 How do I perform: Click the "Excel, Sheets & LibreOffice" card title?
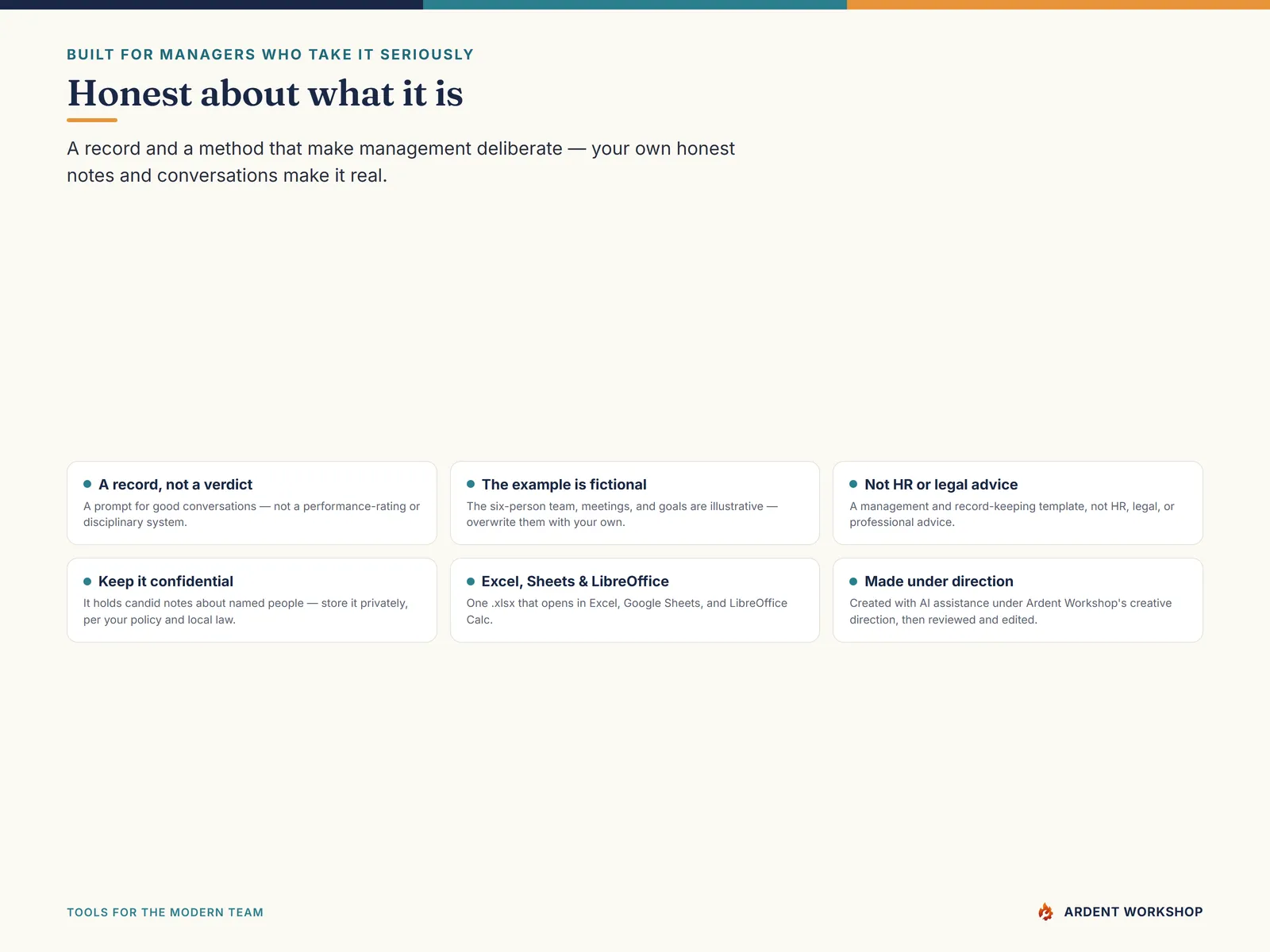tap(575, 582)
